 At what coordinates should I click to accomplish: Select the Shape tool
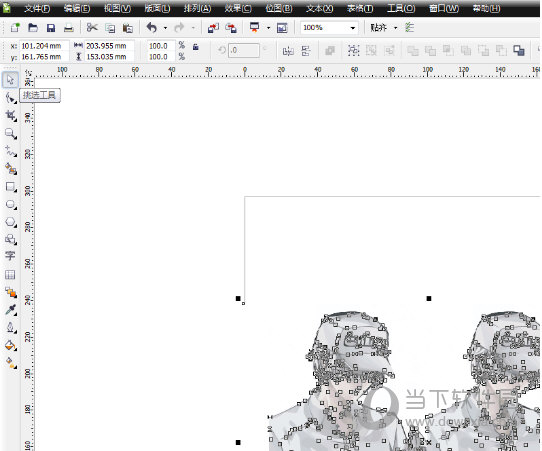coord(10,98)
